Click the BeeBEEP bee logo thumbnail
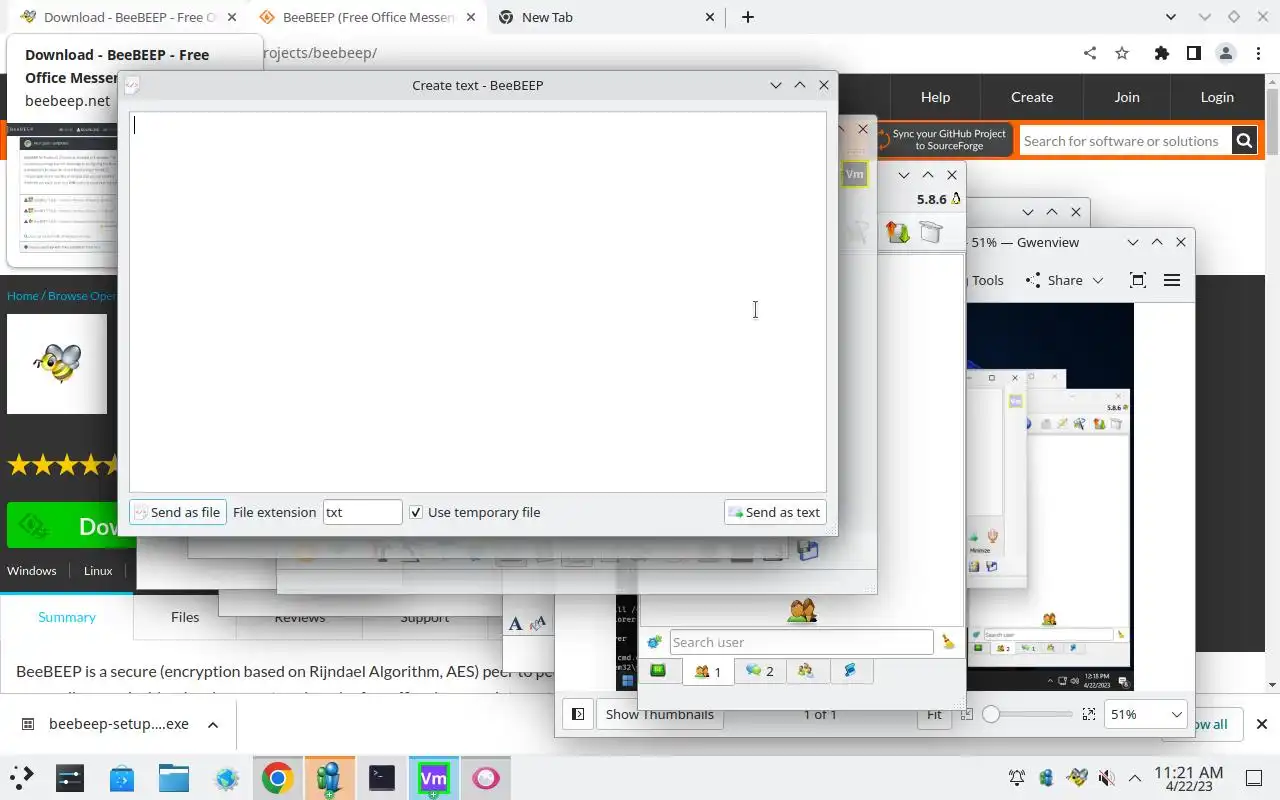Image resolution: width=1280 pixels, height=800 pixels. pos(57,364)
